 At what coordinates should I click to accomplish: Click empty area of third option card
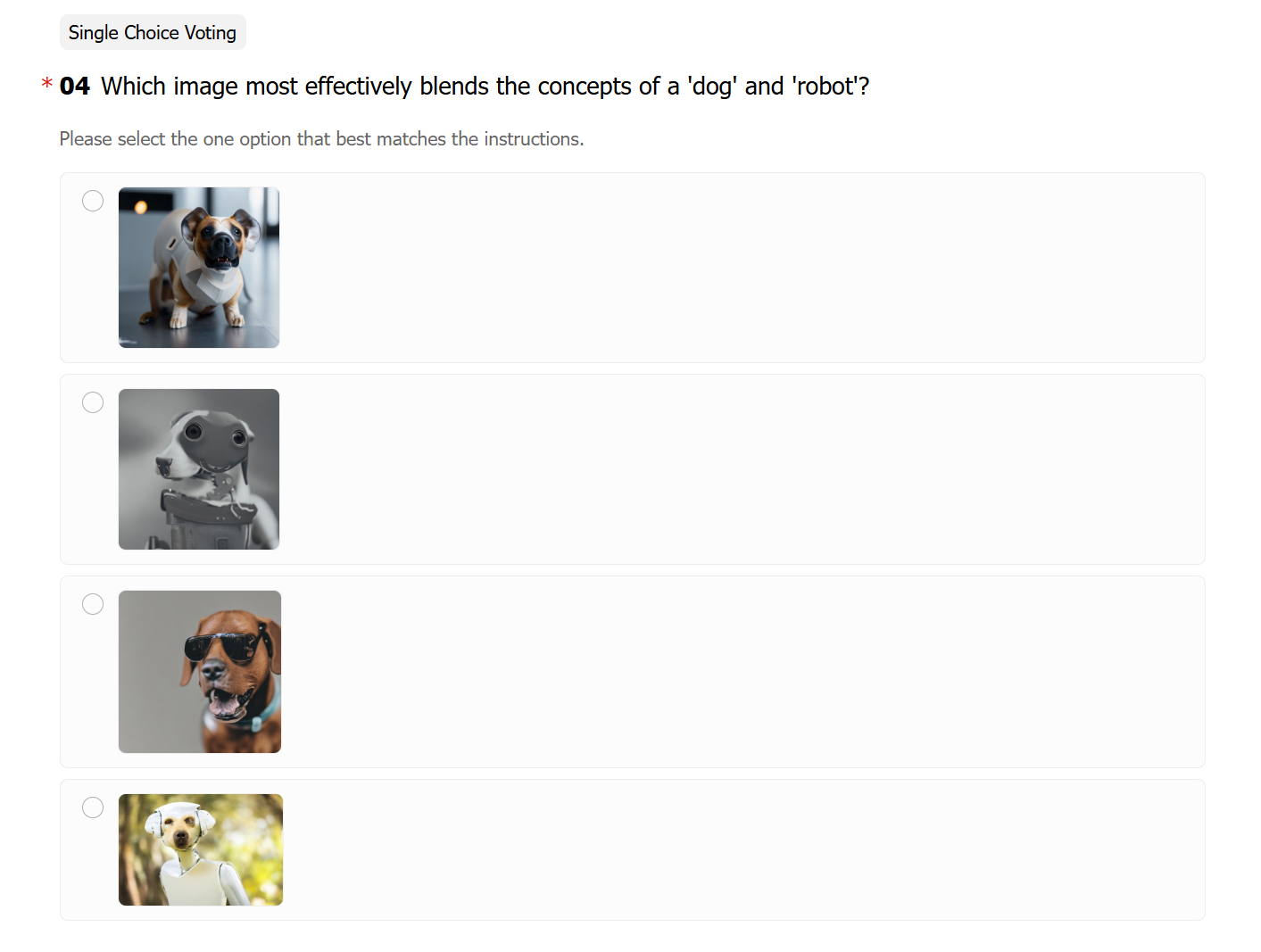point(741,672)
